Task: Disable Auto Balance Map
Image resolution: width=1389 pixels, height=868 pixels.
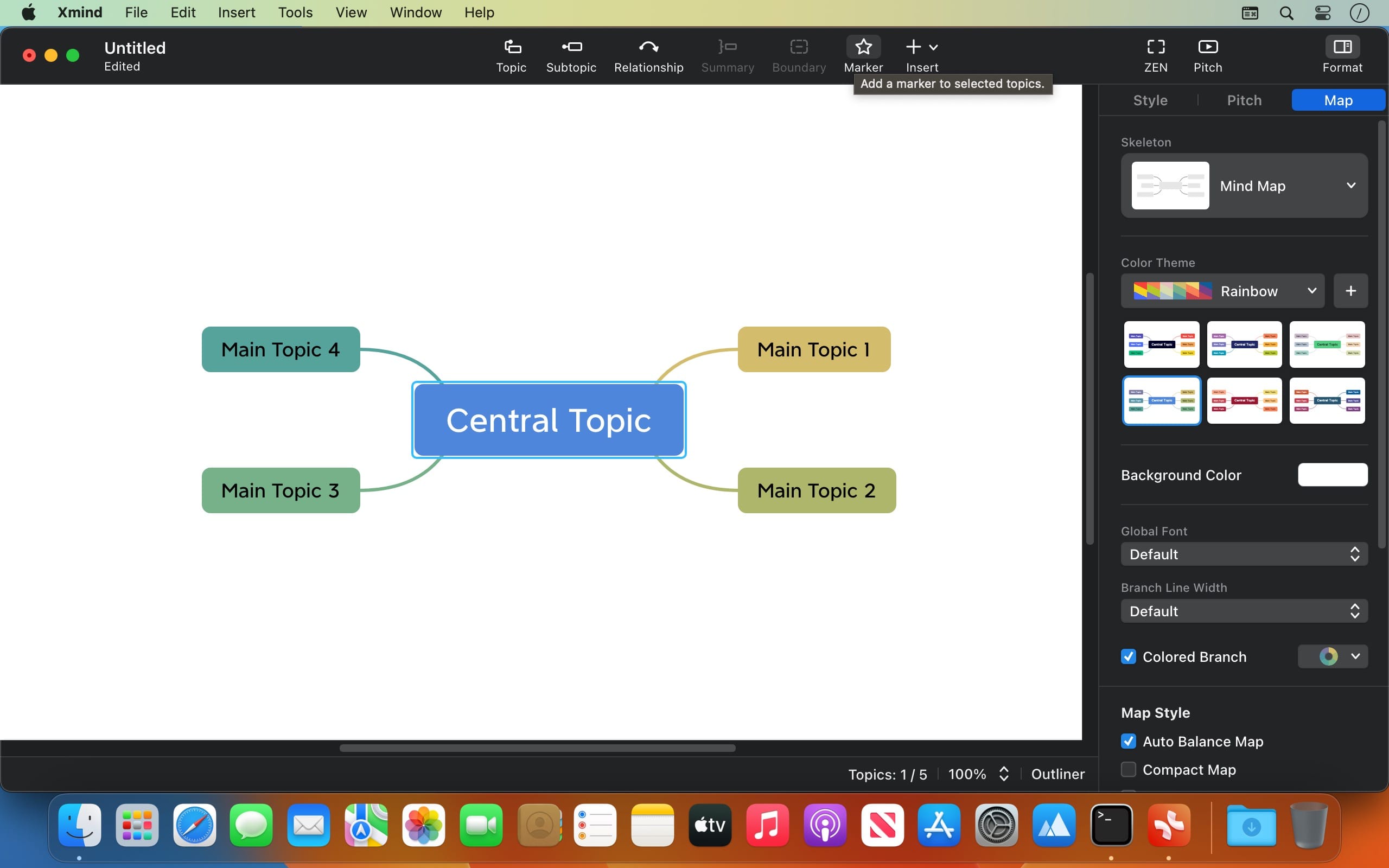Action: [x=1129, y=741]
